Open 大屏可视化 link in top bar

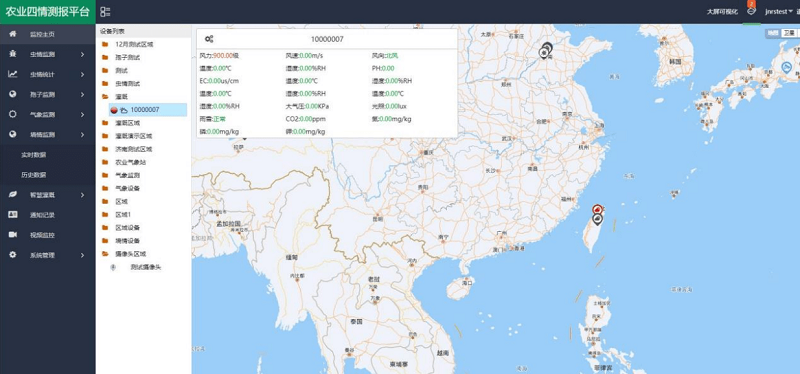pyautogui.click(x=722, y=12)
